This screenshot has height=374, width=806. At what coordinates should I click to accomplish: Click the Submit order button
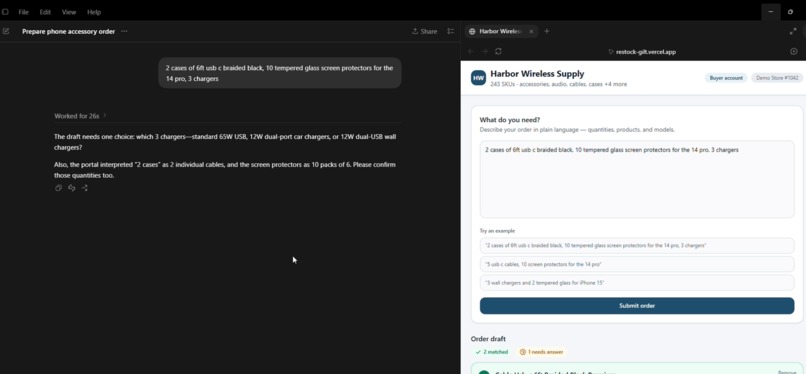pos(637,306)
